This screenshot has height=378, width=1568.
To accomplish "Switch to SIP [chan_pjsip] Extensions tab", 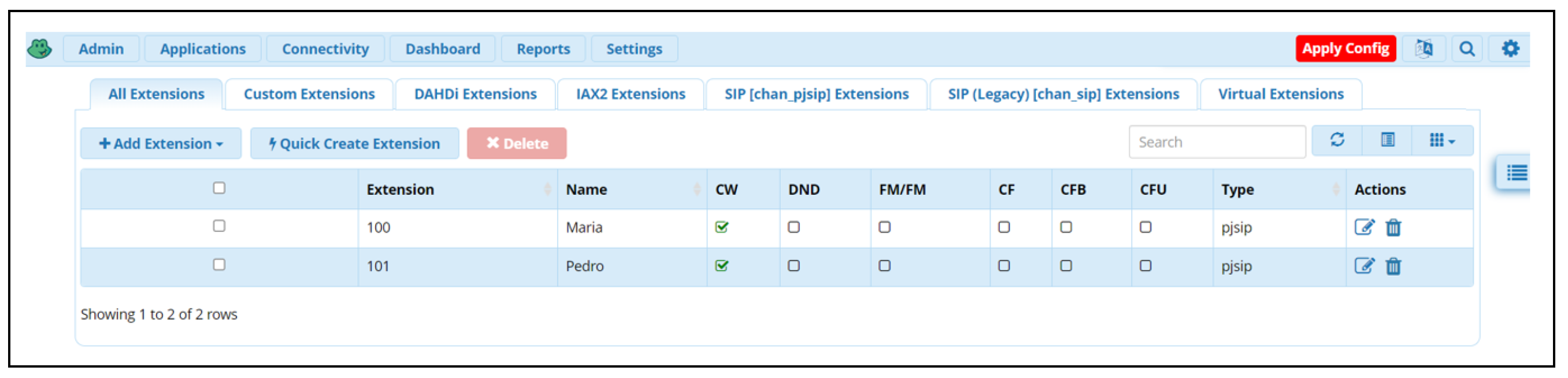I will [x=816, y=94].
